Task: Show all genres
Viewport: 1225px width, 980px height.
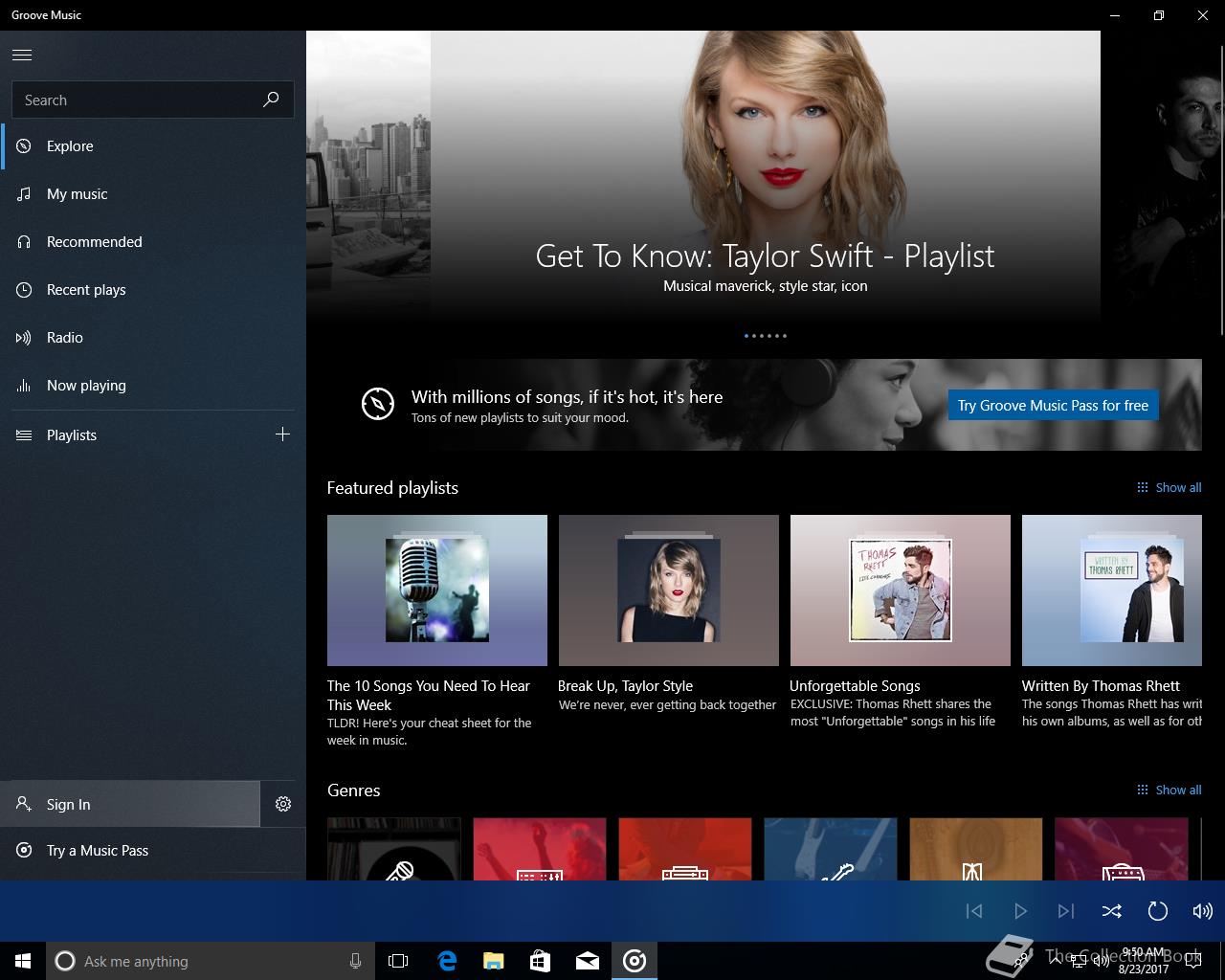Action: pos(1169,790)
